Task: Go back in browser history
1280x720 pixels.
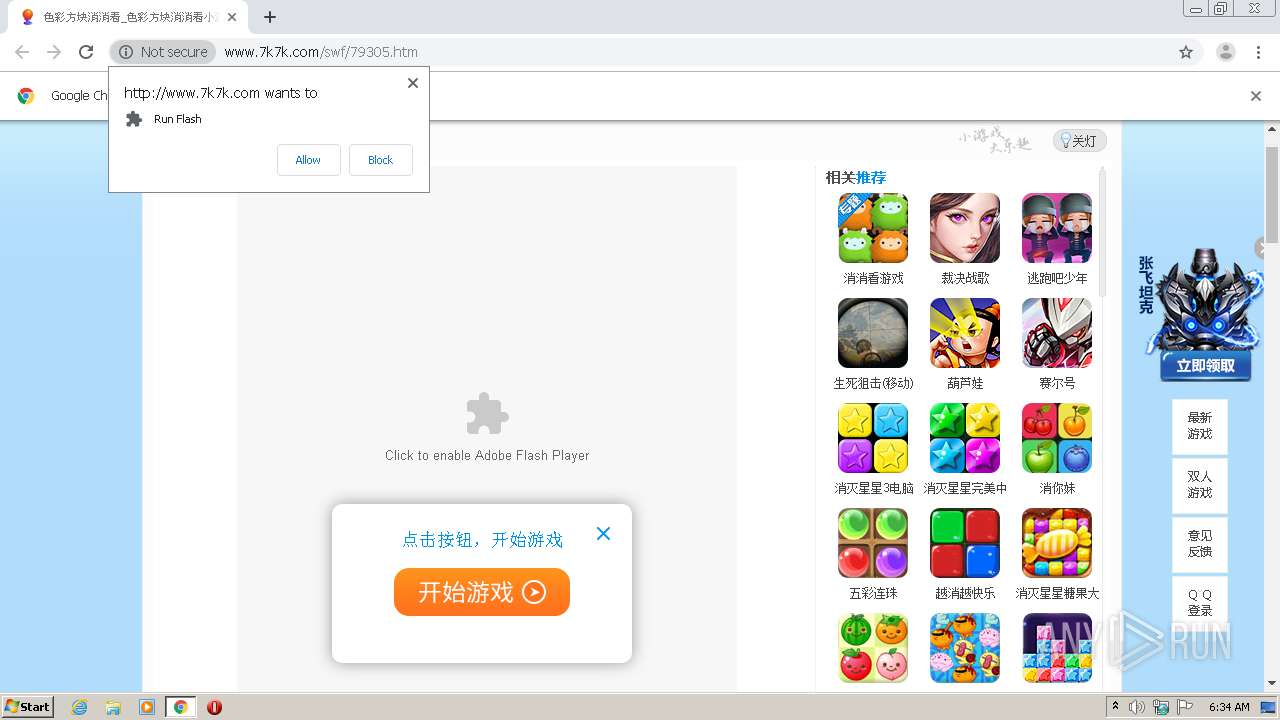Action: 22,52
